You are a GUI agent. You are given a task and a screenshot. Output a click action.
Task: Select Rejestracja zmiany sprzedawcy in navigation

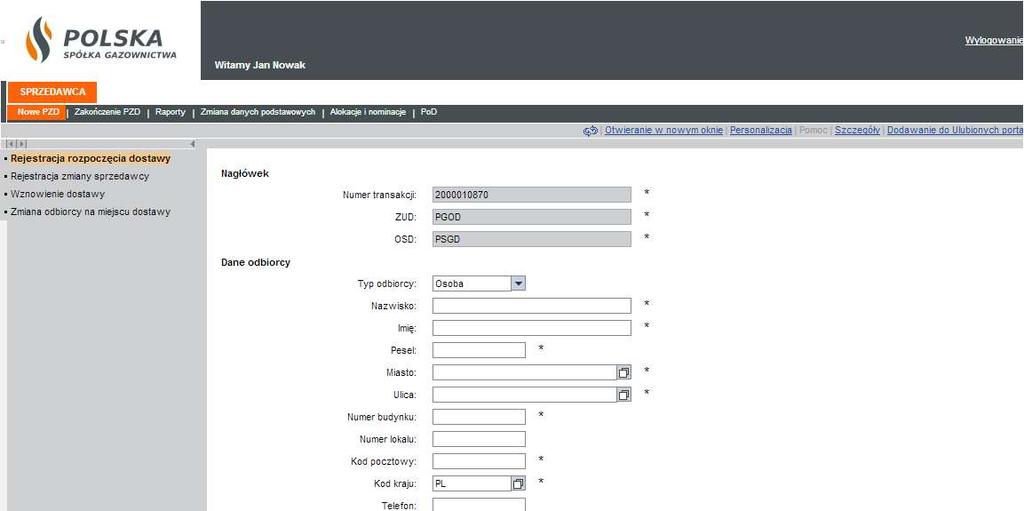(x=80, y=176)
